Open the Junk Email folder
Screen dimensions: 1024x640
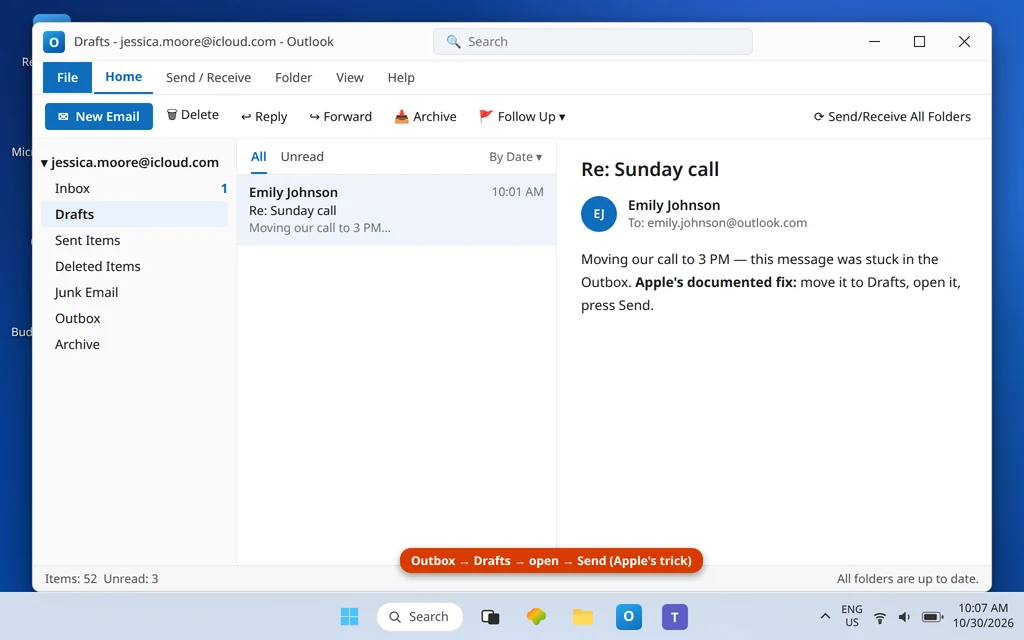[x=135, y=293]
